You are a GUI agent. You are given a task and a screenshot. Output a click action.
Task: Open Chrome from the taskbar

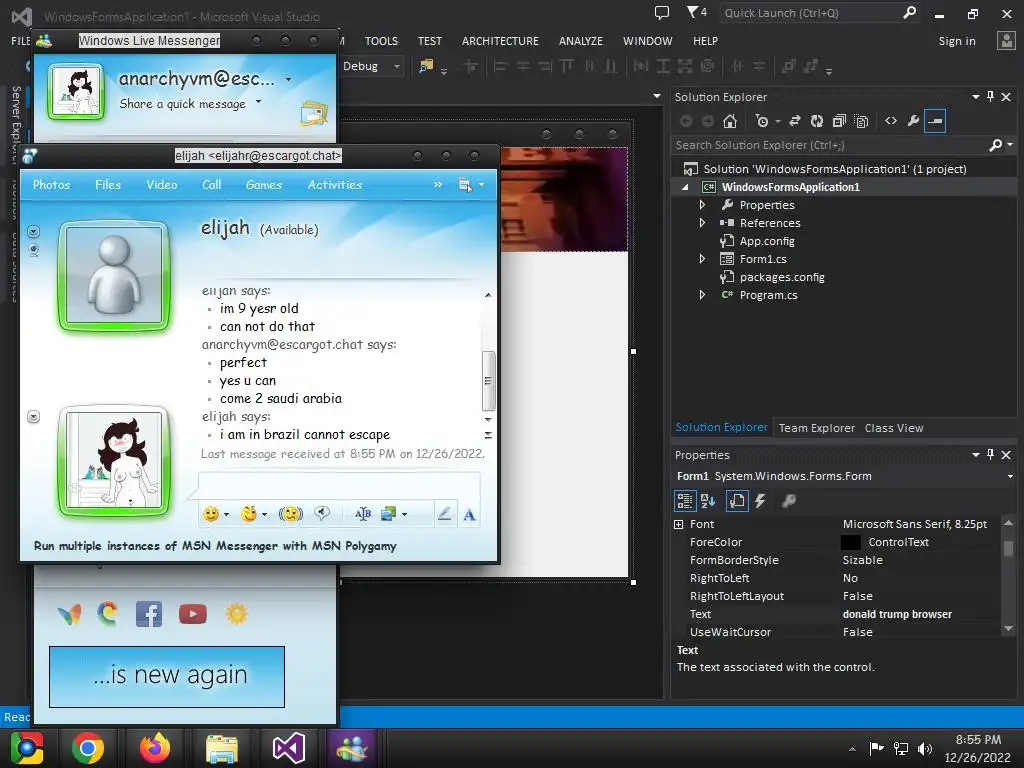coord(88,748)
